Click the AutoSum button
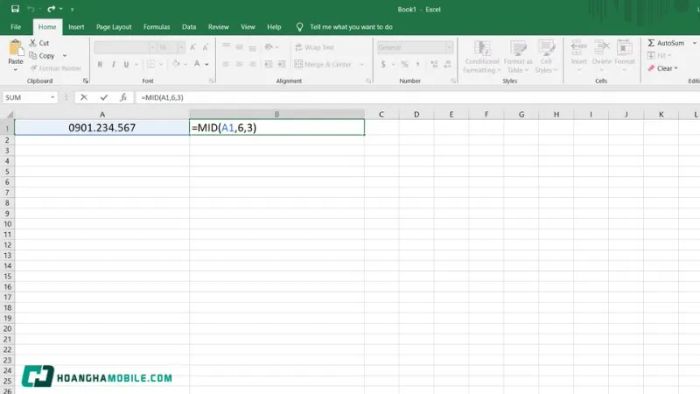Image resolution: width=700 pixels, height=394 pixels. point(666,43)
